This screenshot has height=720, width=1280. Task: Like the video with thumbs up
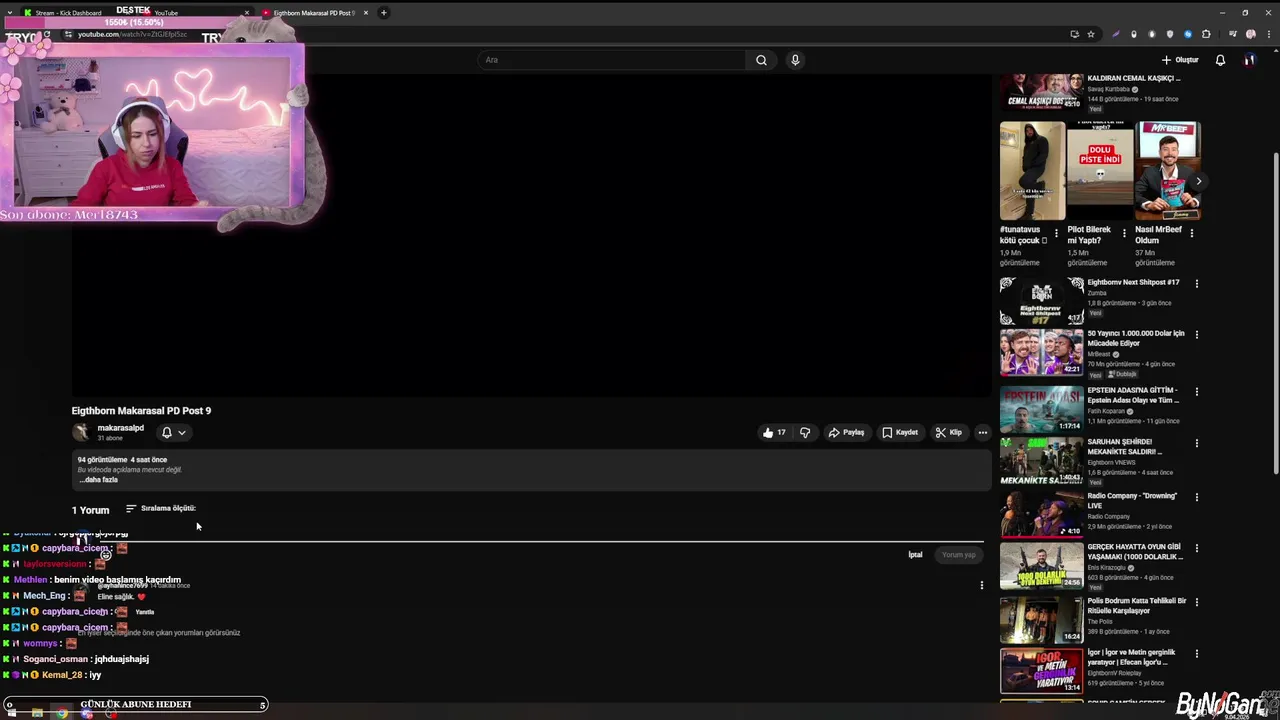[x=774, y=433]
